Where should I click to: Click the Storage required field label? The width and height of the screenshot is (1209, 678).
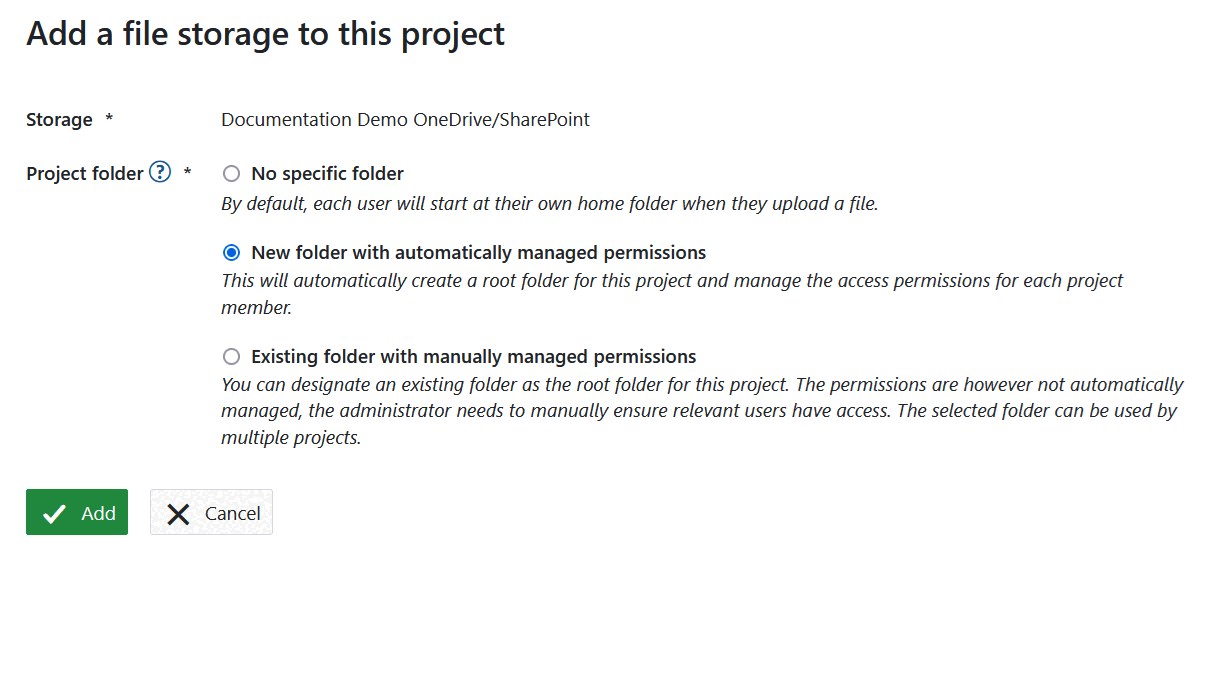(x=59, y=119)
